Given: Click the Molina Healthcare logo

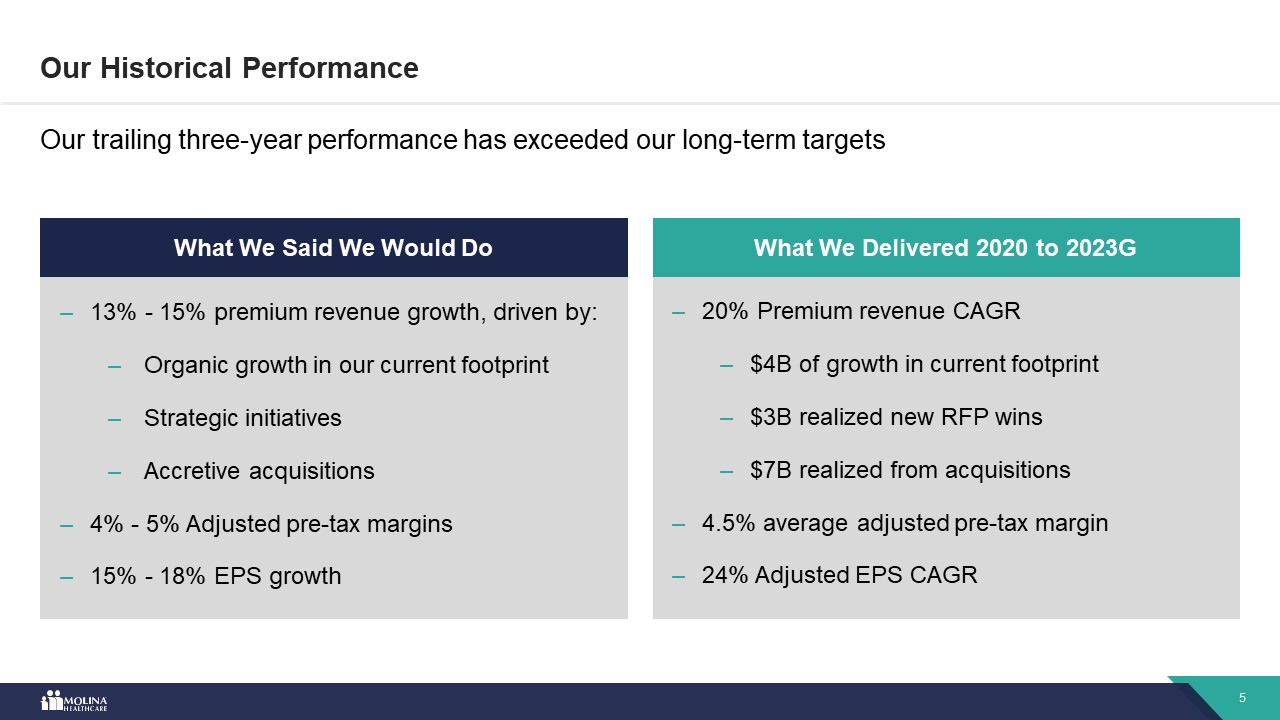Looking at the screenshot, I should tap(74, 701).
